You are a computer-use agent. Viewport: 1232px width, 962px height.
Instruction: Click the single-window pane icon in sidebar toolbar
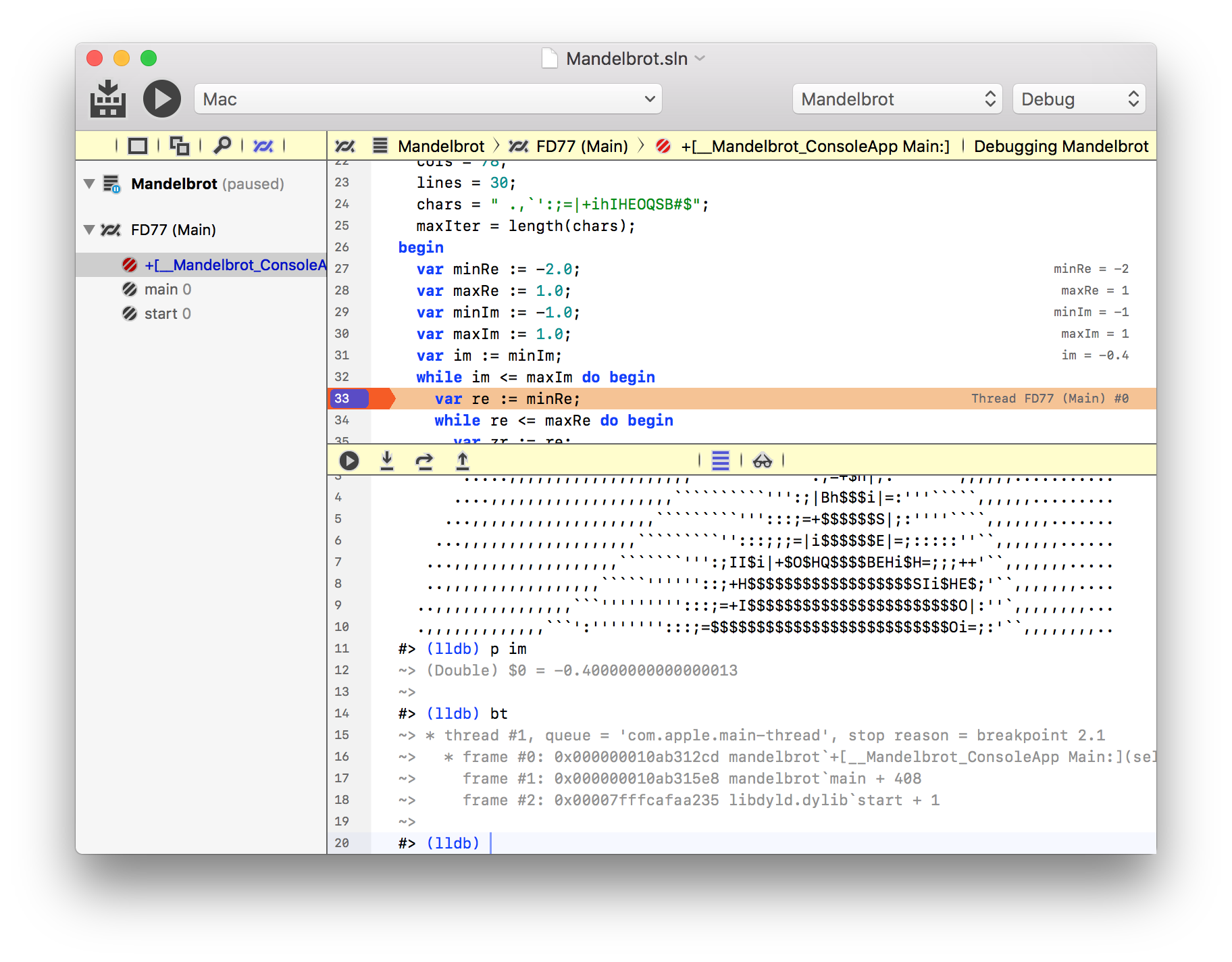[138, 145]
